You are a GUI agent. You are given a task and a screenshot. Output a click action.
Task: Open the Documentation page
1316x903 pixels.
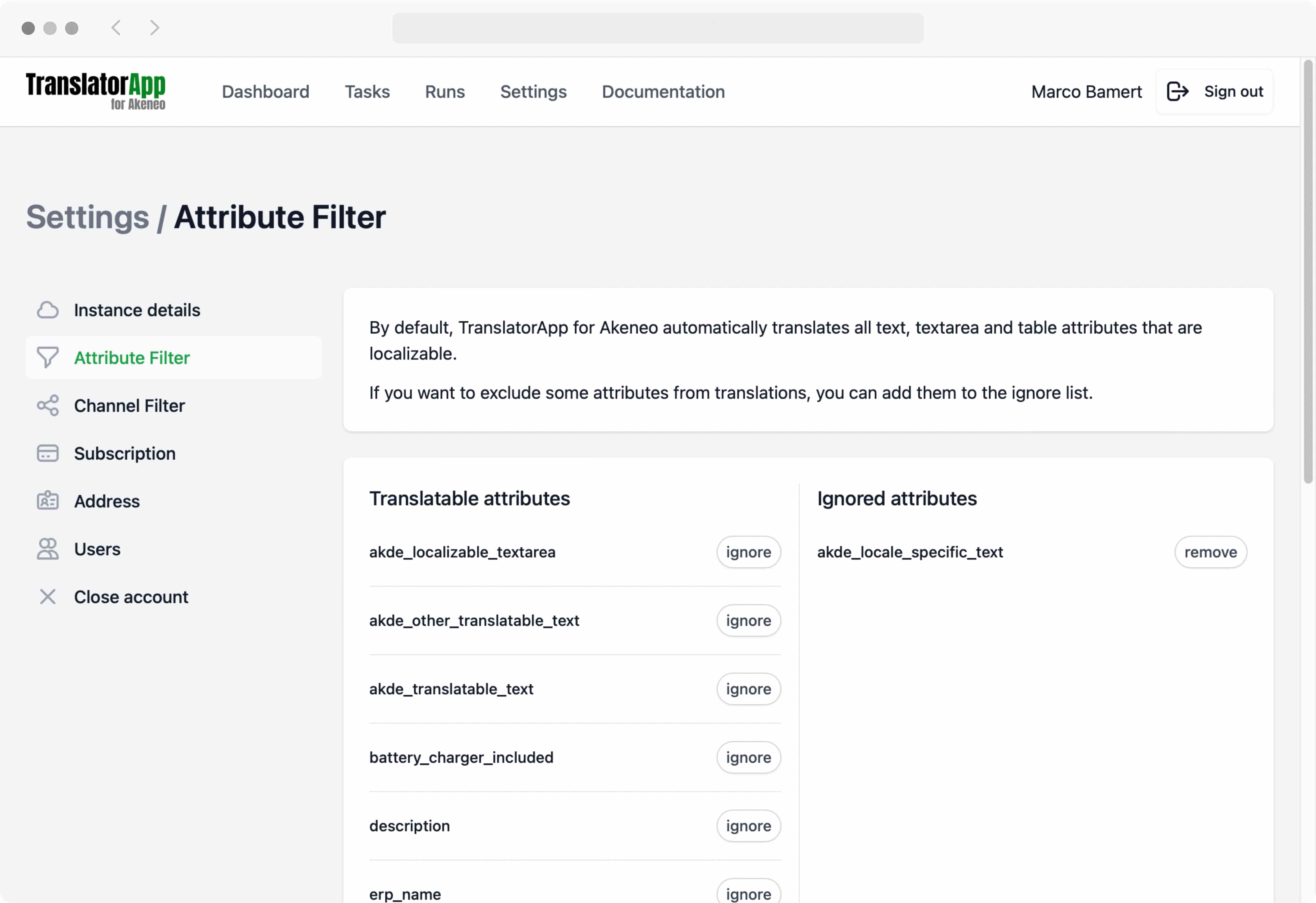tap(663, 91)
